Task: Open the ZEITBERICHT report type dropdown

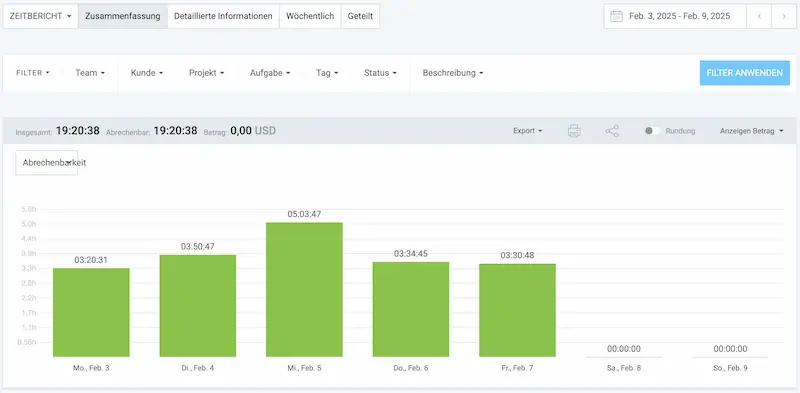Action: (40, 16)
